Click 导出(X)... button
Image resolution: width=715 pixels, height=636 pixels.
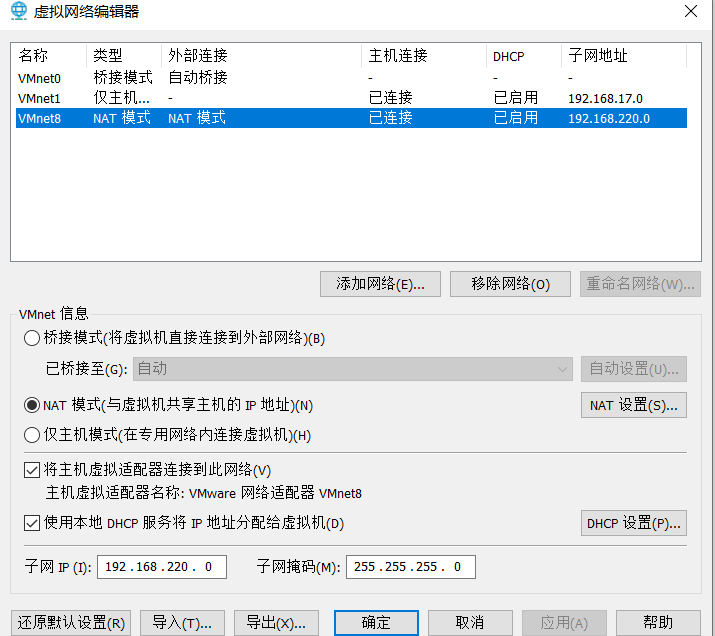(276, 623)
